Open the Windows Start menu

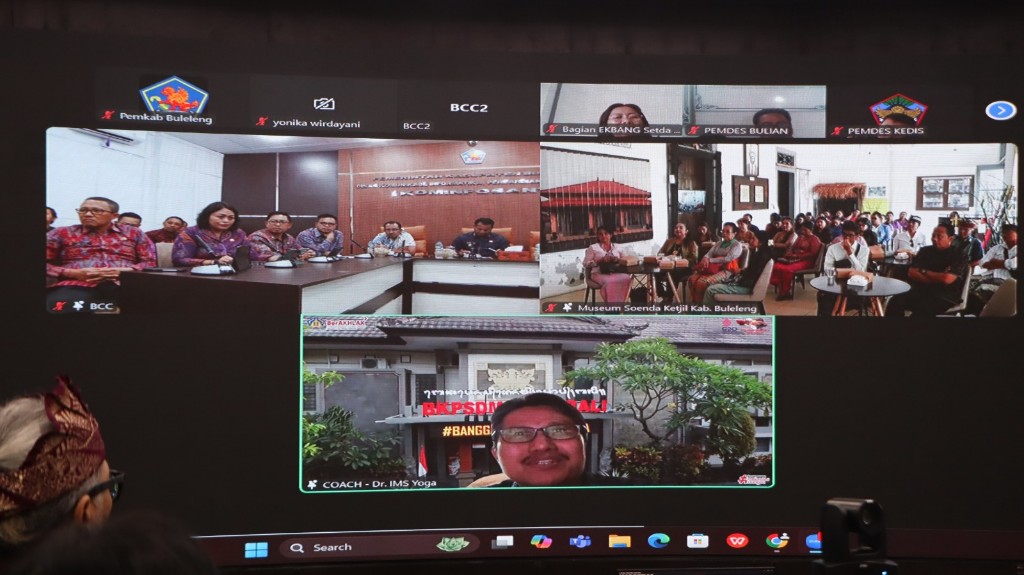[256, 549]
